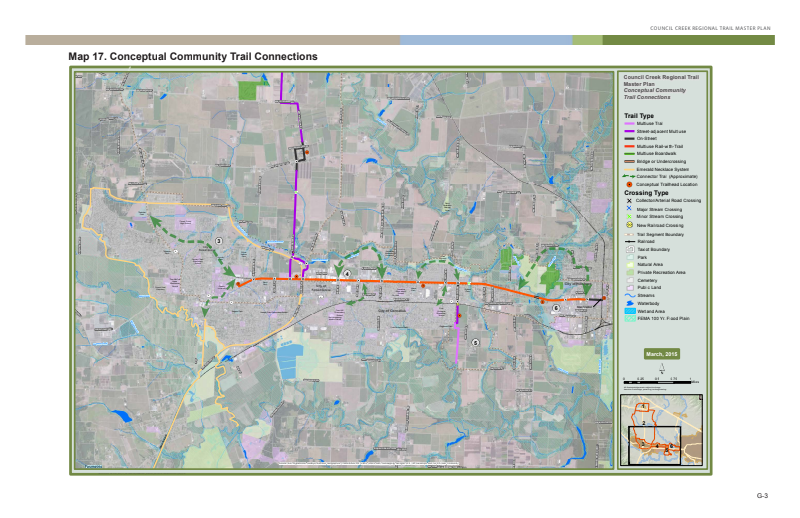This screenshot has height=518, width=800.
Task: Click the inset locator map thumbnail
Action: pos(661,430)
